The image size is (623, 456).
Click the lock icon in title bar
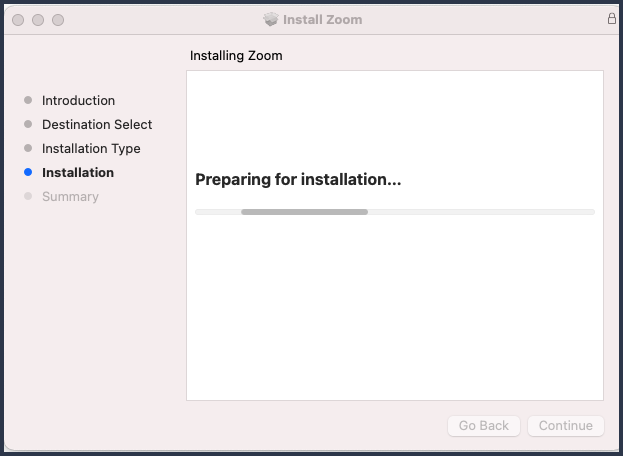point(612,18)
